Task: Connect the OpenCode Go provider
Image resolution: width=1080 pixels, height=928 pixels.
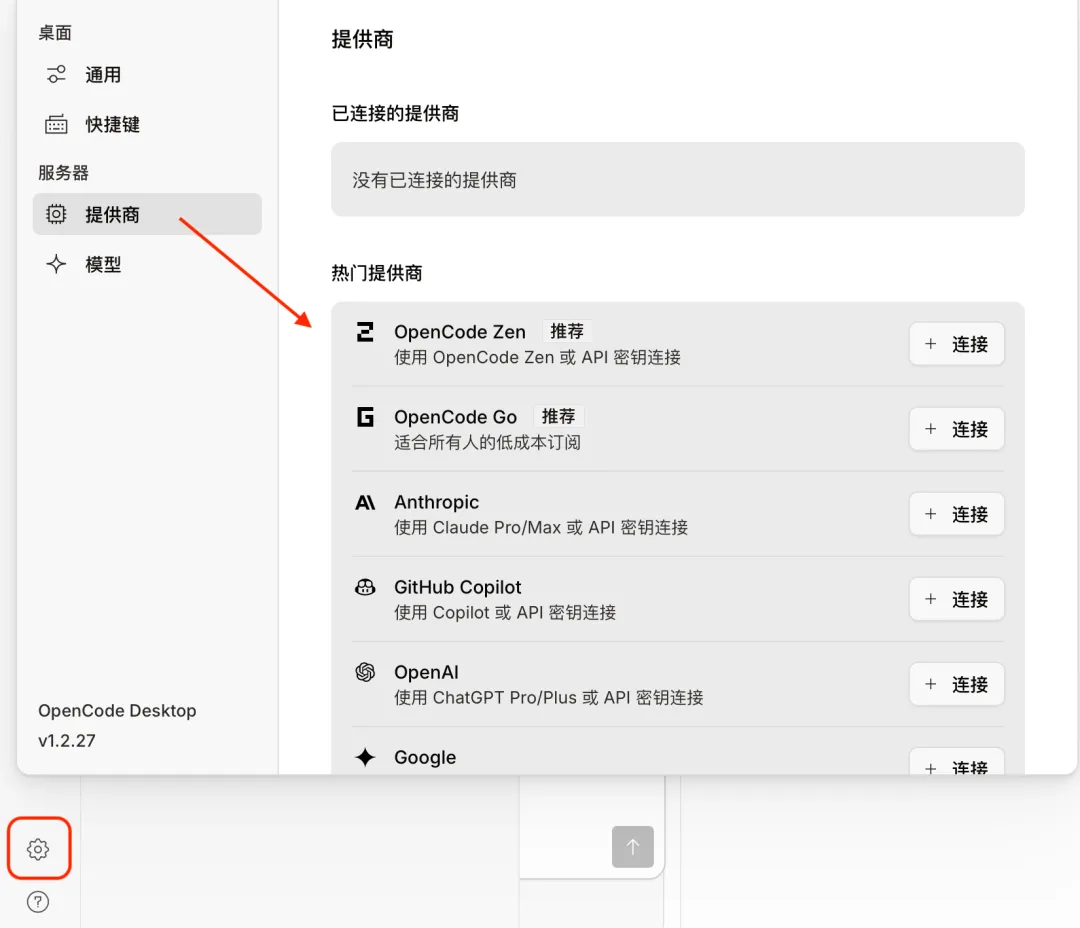Action: 956,429
